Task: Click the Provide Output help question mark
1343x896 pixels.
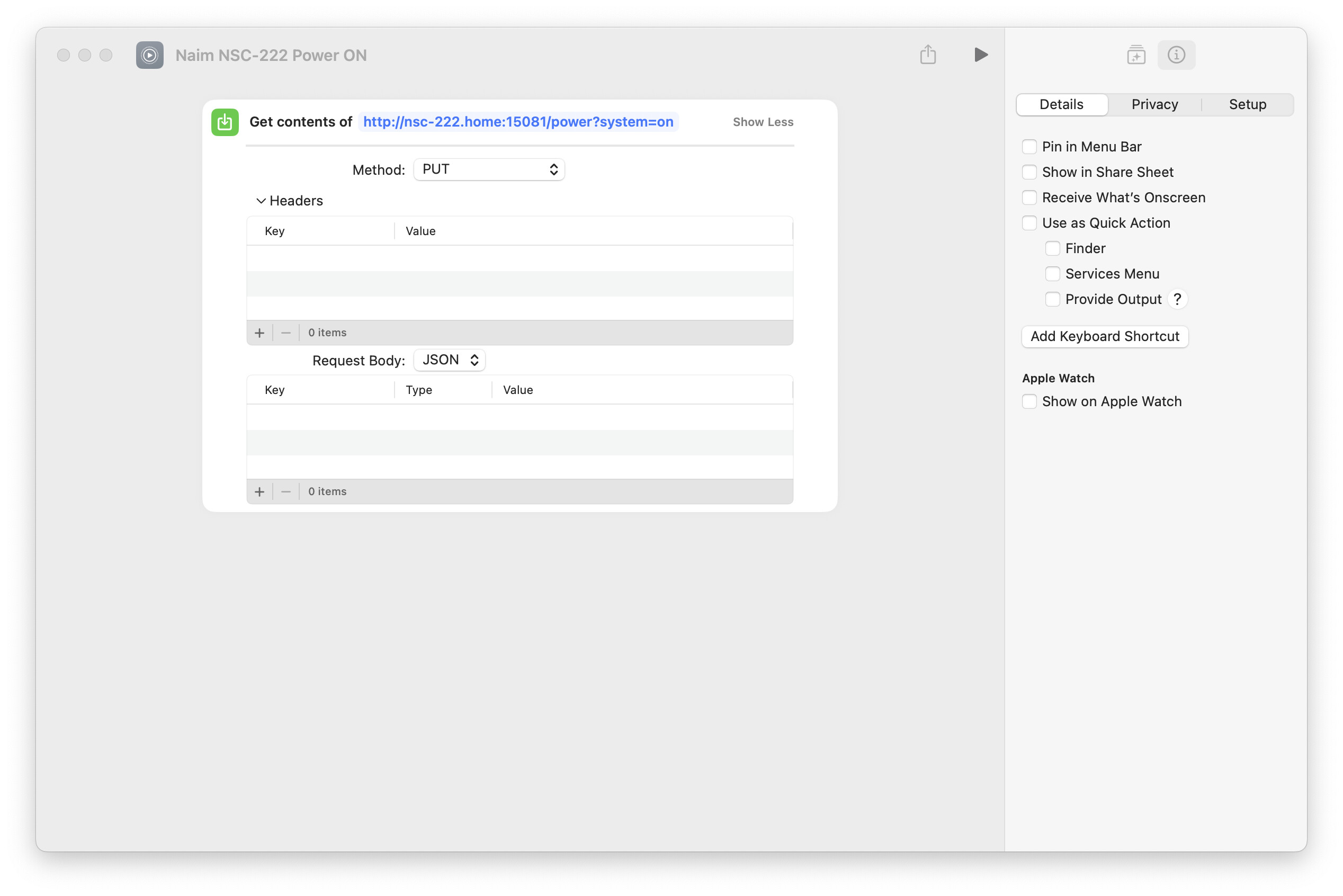Action: point(1177,299)
